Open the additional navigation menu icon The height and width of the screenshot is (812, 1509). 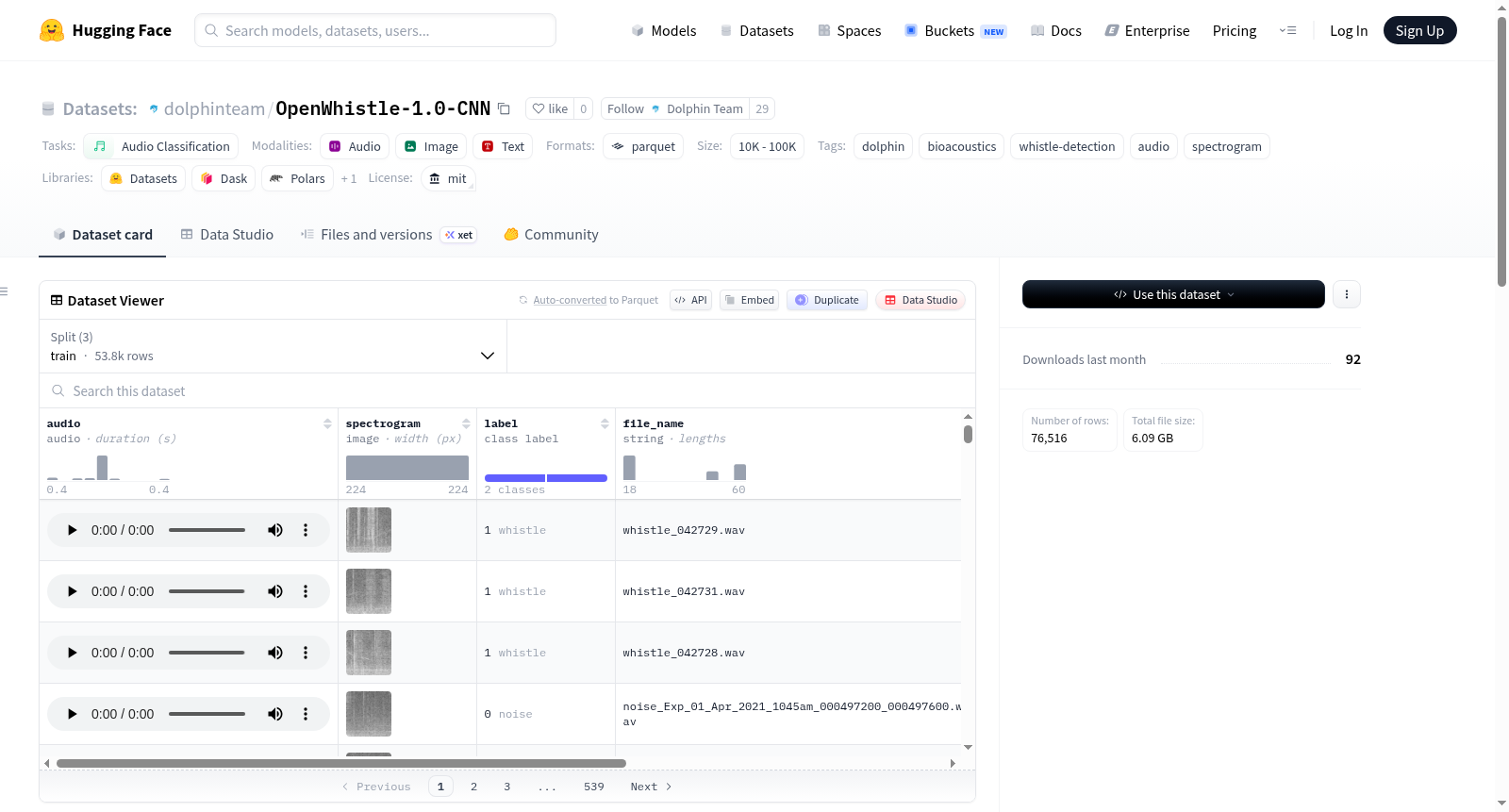pyautogui.click(x=1287, y=31)
